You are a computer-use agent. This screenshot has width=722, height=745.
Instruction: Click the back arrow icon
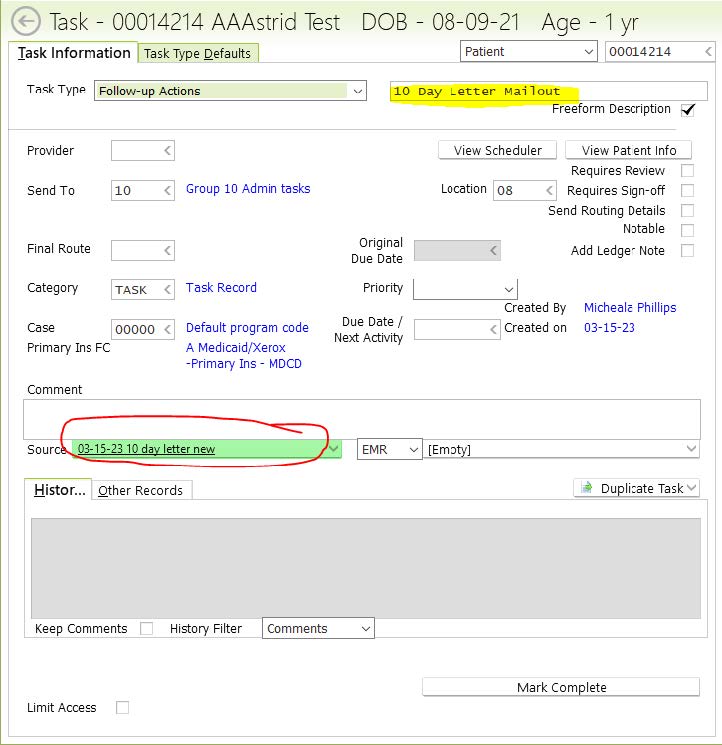pyautogui.click(x=24, y=21)
